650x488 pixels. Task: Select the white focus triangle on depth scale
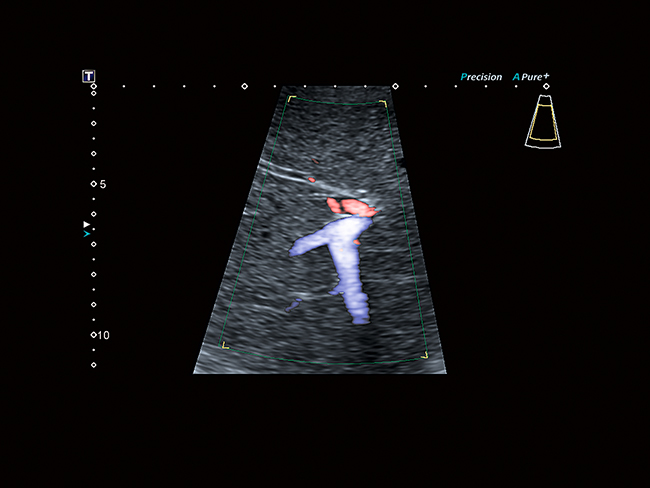tap(87, 225)
